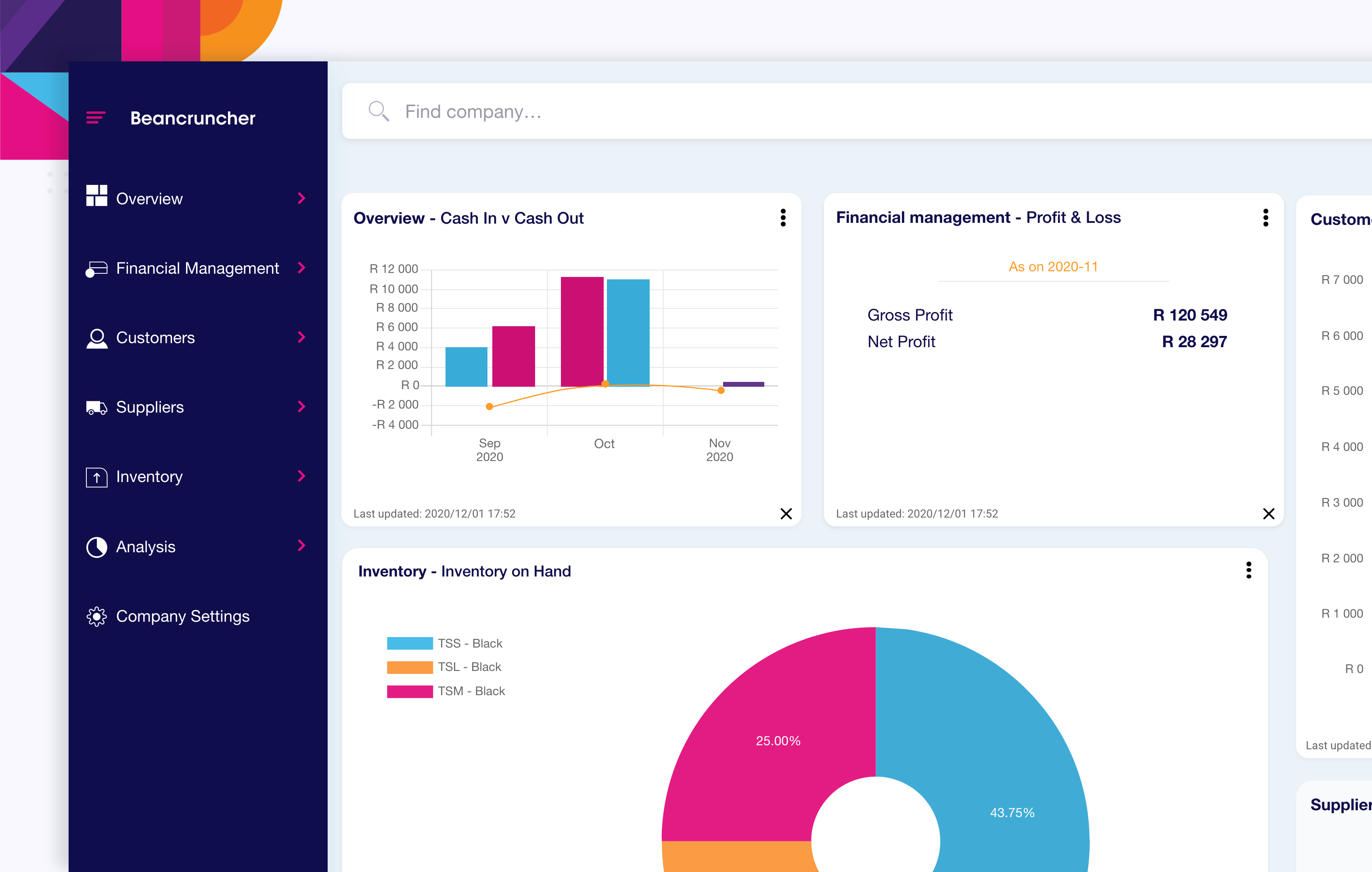The height and width of the screenshot is (872, 1372).
Task: Click the search magnifier icon
Action: [x=379, y=111]
